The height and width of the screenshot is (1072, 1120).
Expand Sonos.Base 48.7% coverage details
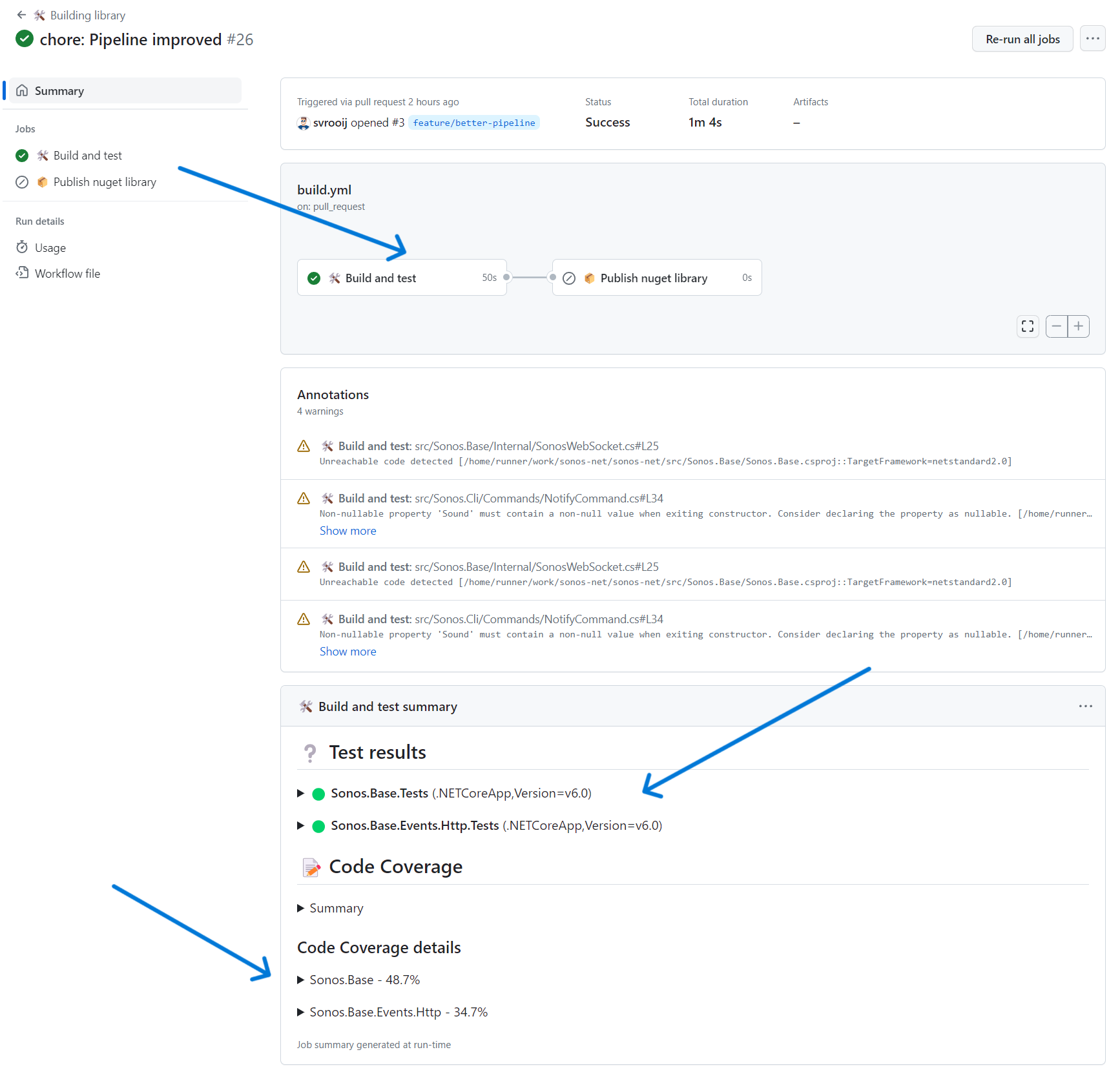(301, 980)
